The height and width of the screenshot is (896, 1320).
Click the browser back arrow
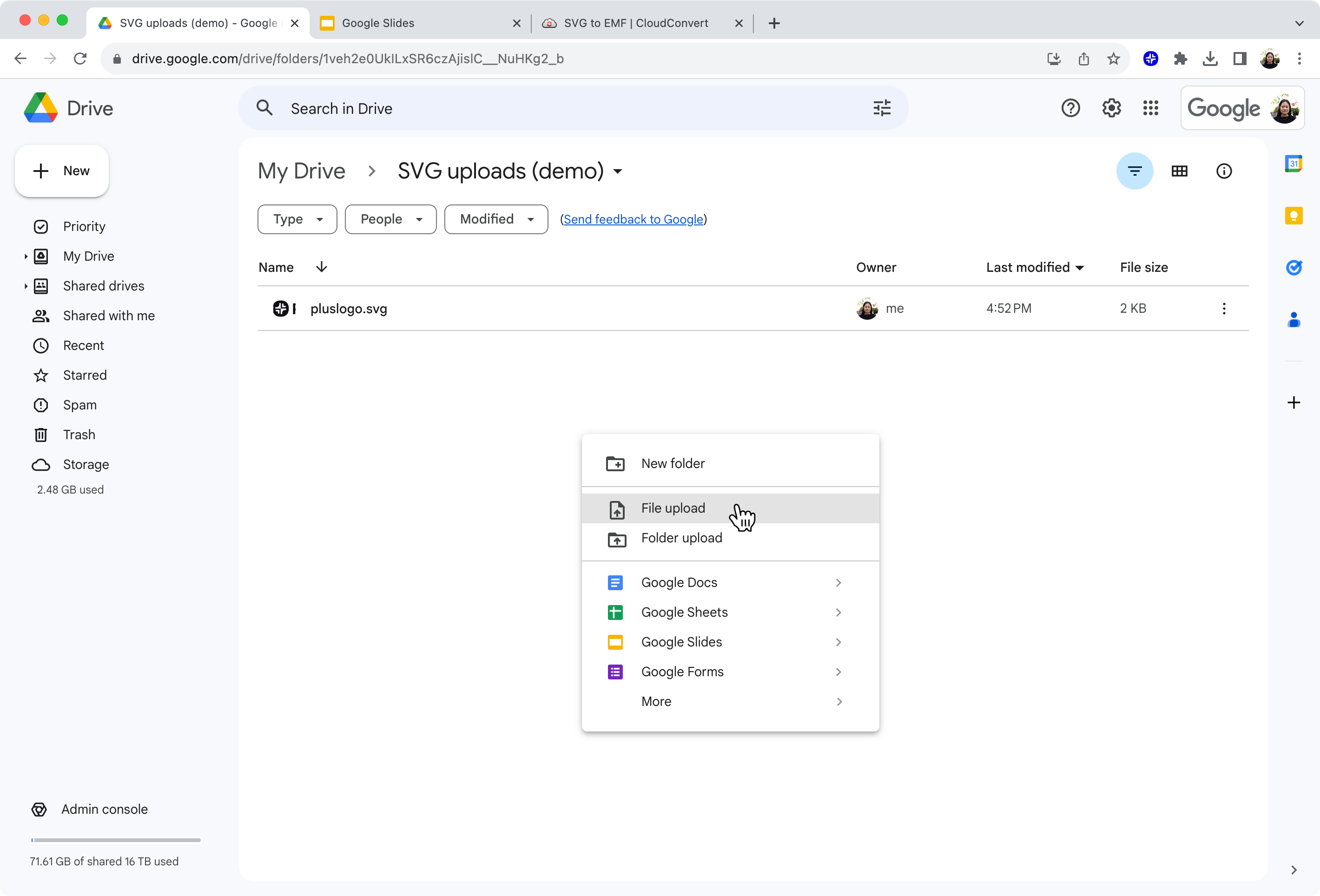pos(20,59)
